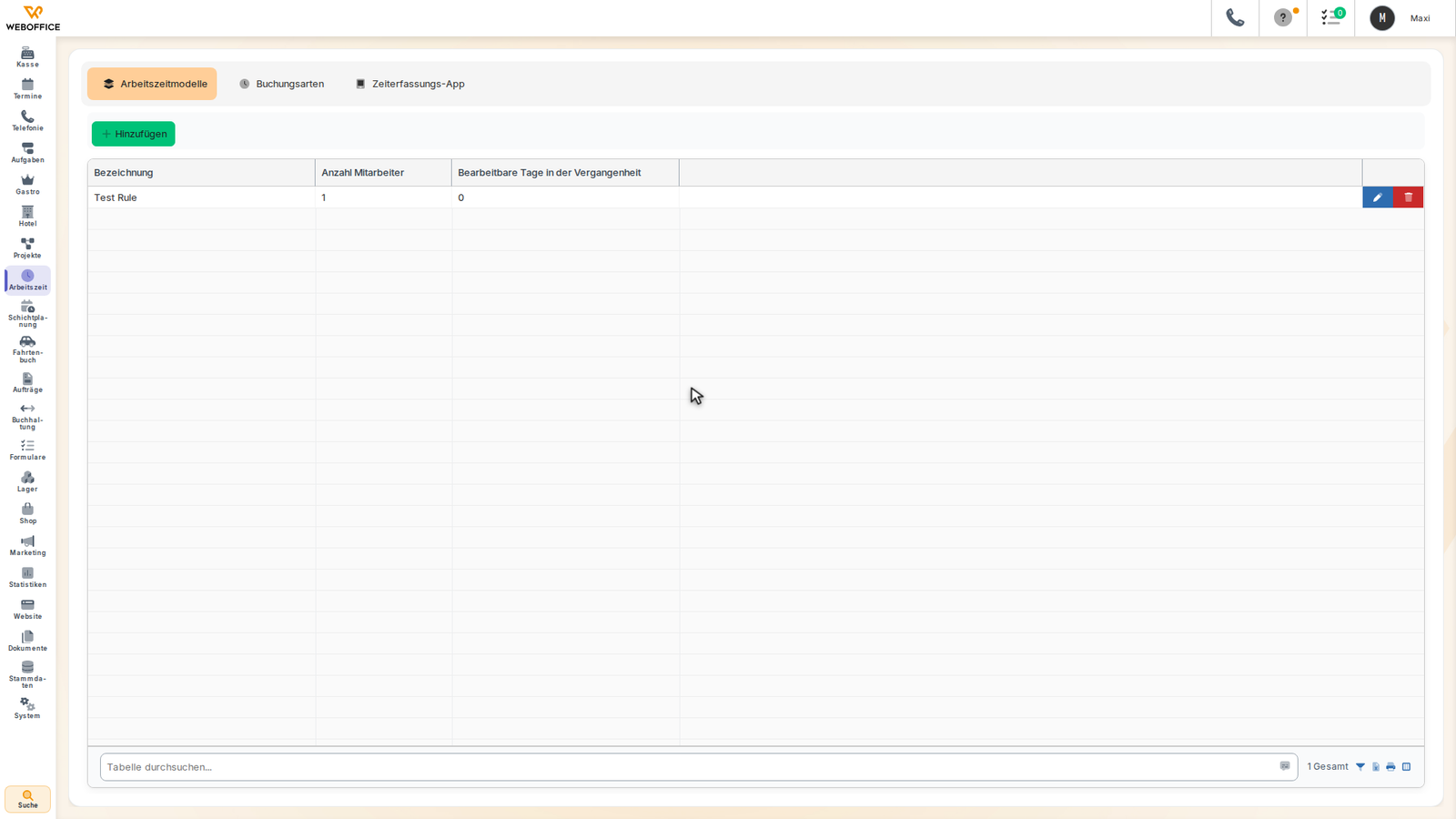This screenshot has width=1456, height=819.
Task: Select the Arbeitszeit sidebar item
Action: (x=27, y=280)
